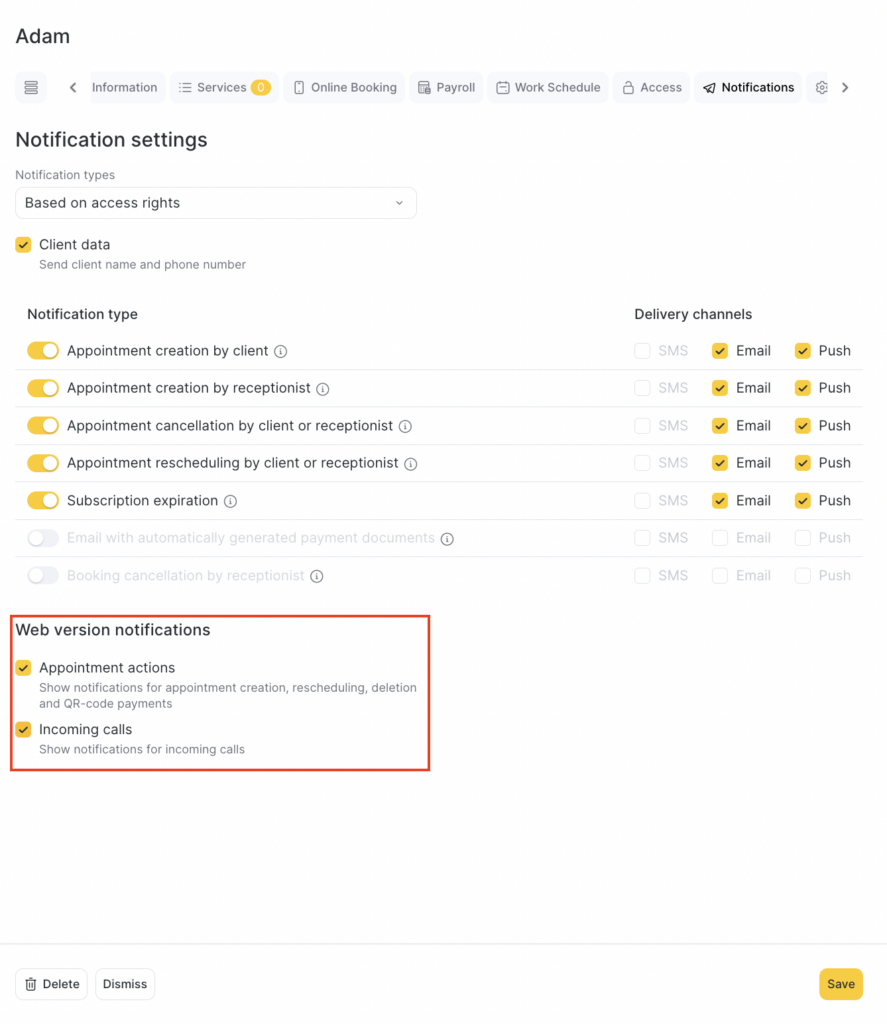Click info icon for Appointment creation by client
Screen dimensions: 887x1024
(281, 352)
